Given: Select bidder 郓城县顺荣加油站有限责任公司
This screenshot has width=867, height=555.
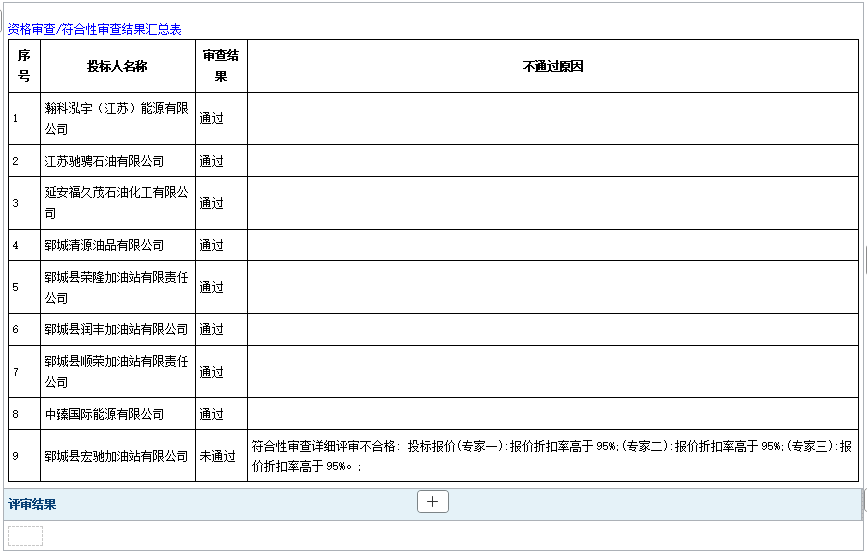Looking at the screenshot, I should point(117,371).
